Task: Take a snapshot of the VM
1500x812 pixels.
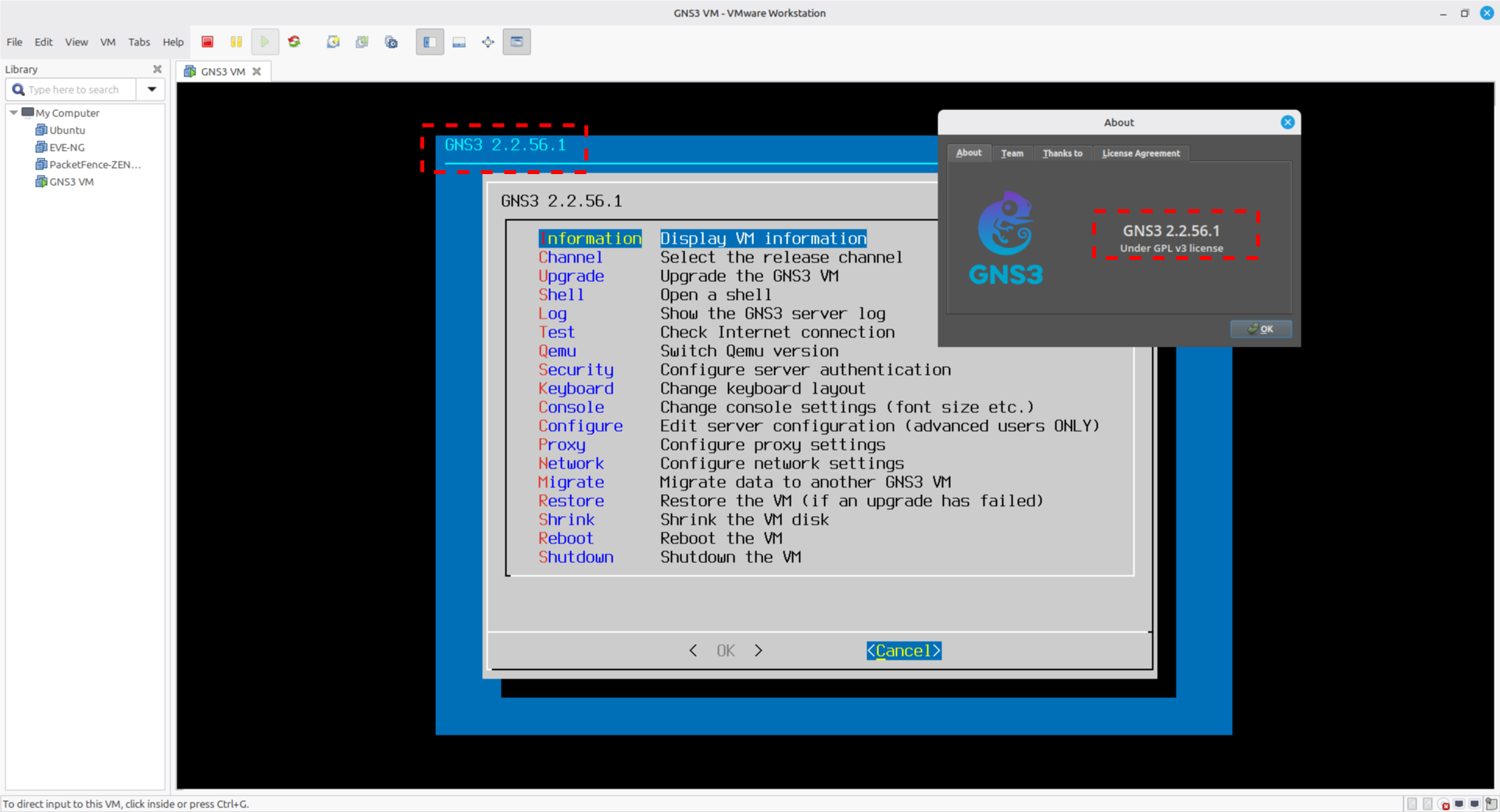Action: click(x=333, y=41)
